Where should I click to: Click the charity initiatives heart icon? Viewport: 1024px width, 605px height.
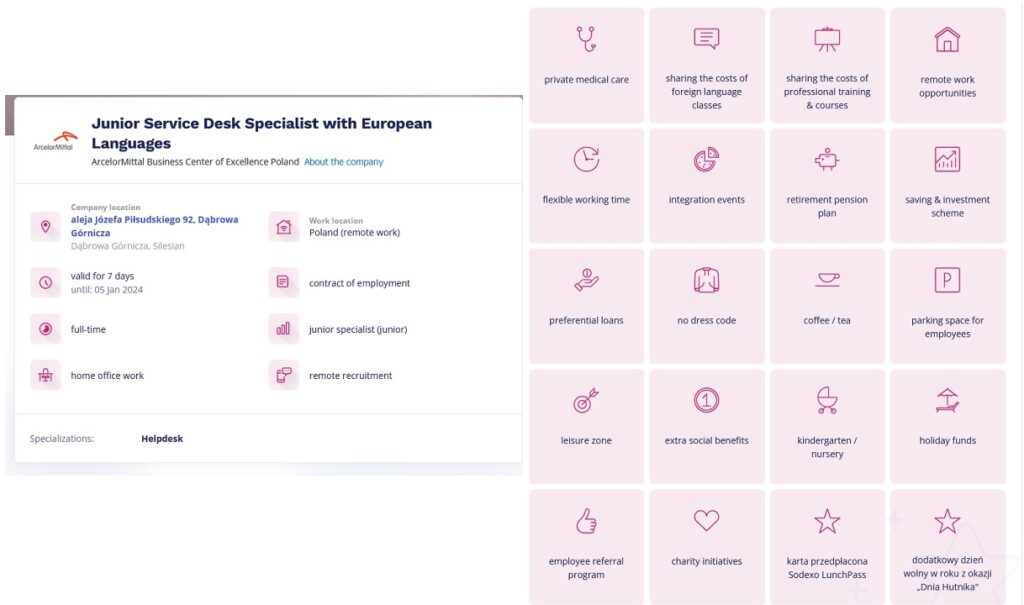(x=706, y=521)
